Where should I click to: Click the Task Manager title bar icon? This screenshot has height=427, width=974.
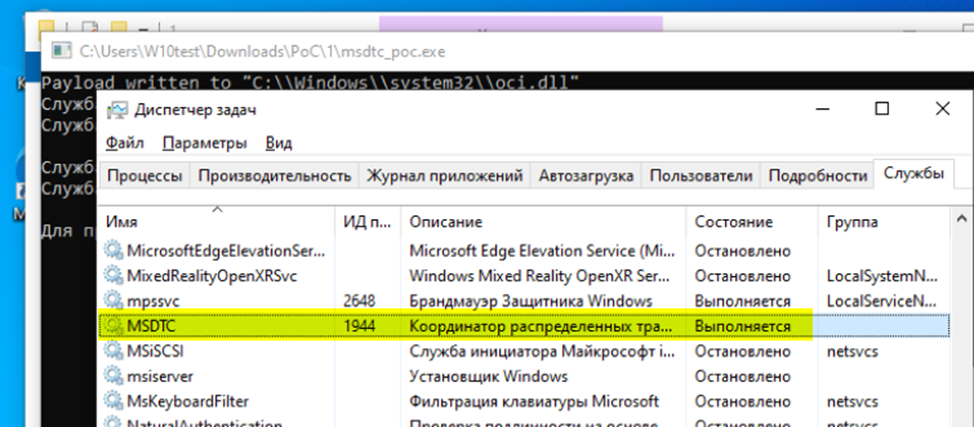[117, 111]
